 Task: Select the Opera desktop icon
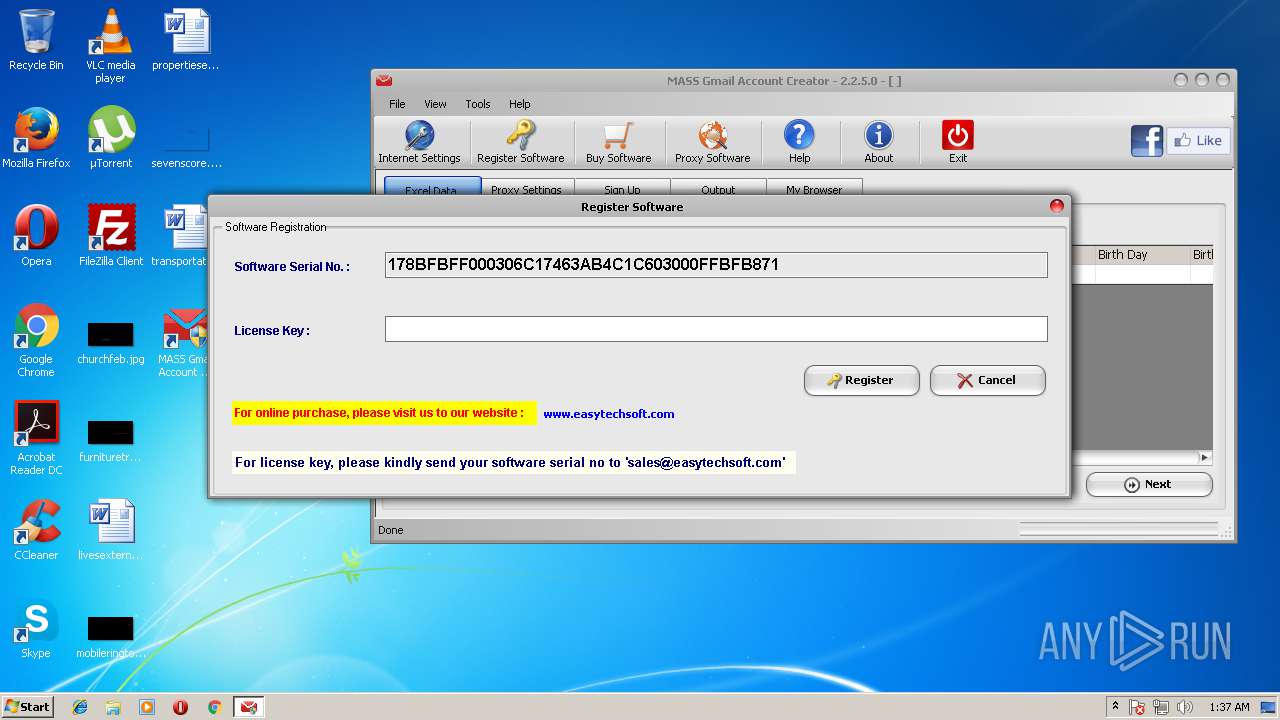tap(36, 236)
